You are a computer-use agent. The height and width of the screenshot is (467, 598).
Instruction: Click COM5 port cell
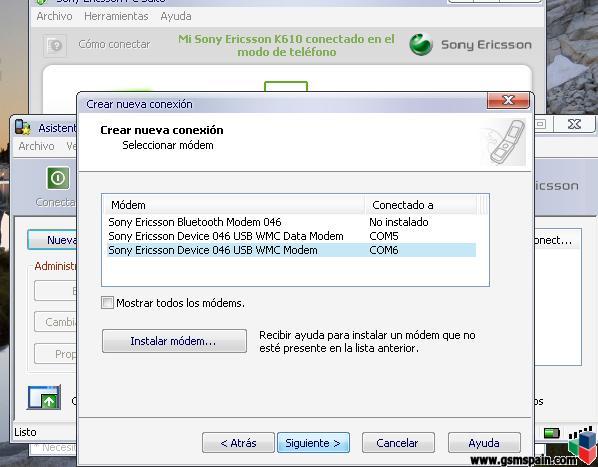[384, 236]
